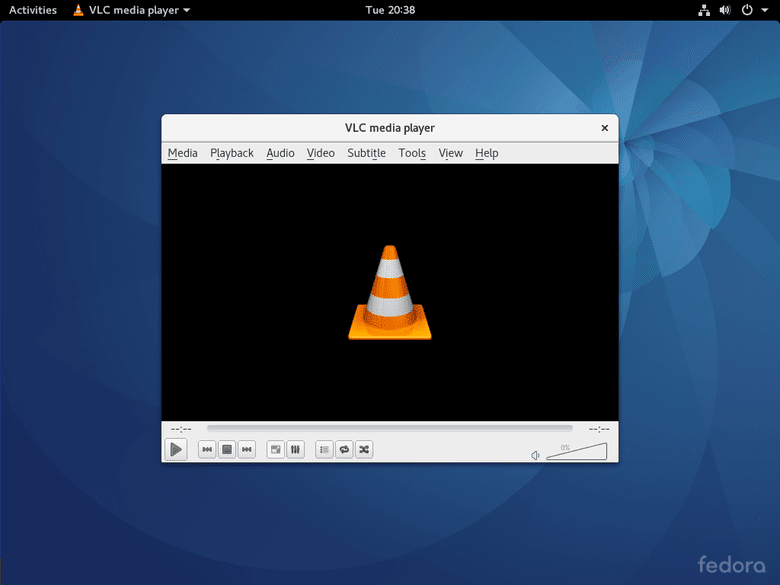Toggle the random shuffle button
The width and height of the screenshot is (780, 585).
point(364,450)
